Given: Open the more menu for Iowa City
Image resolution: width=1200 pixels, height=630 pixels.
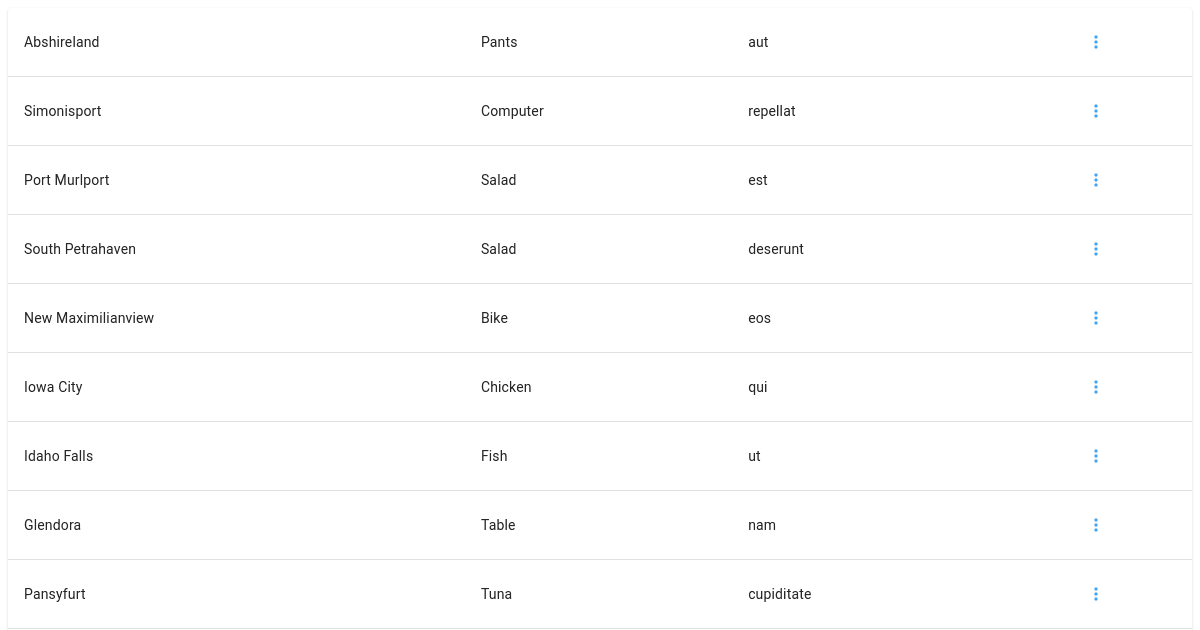Looking at the screenshot, I should click(x=1096, y=387).
